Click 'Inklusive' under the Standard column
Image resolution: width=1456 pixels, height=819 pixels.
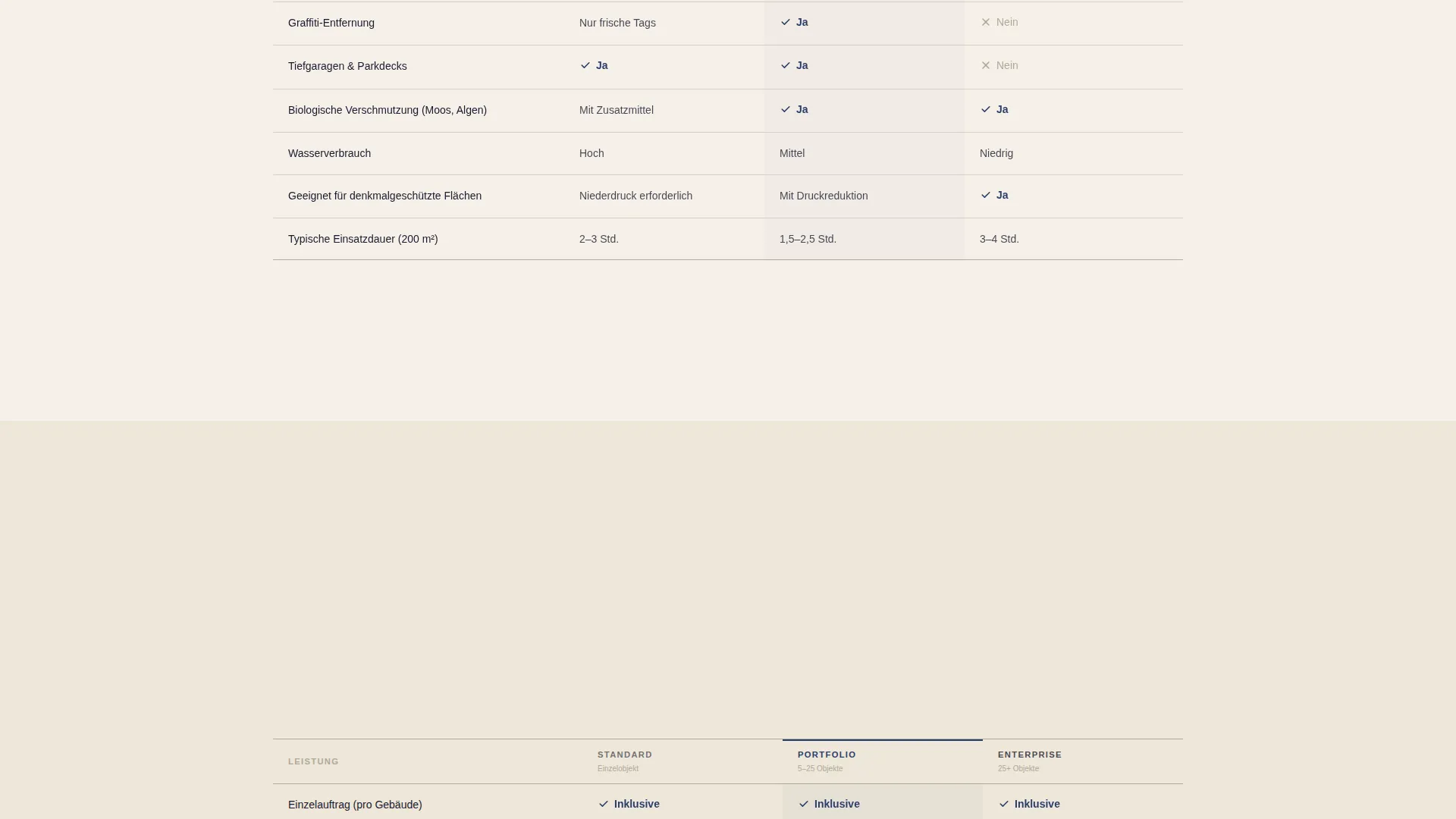click(x=637, y=804)
